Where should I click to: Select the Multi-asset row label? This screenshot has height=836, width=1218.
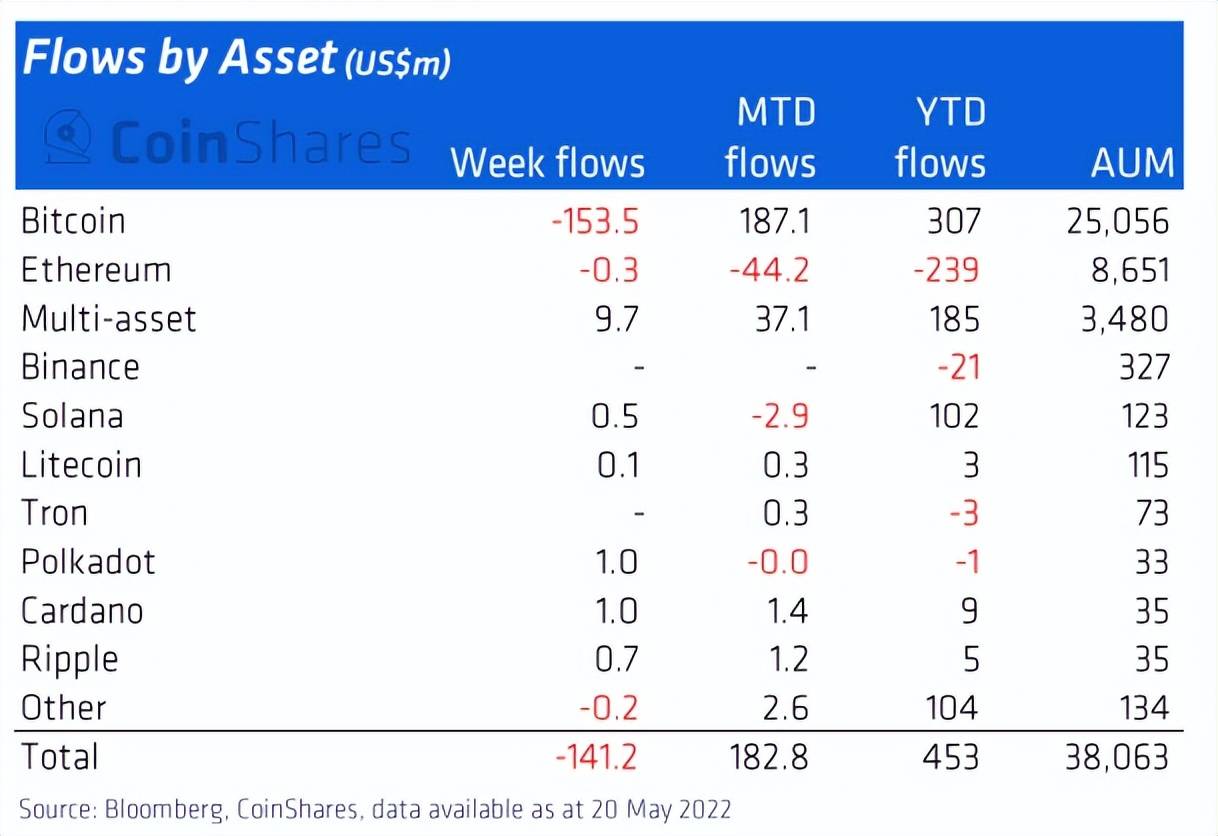point(109,319)
